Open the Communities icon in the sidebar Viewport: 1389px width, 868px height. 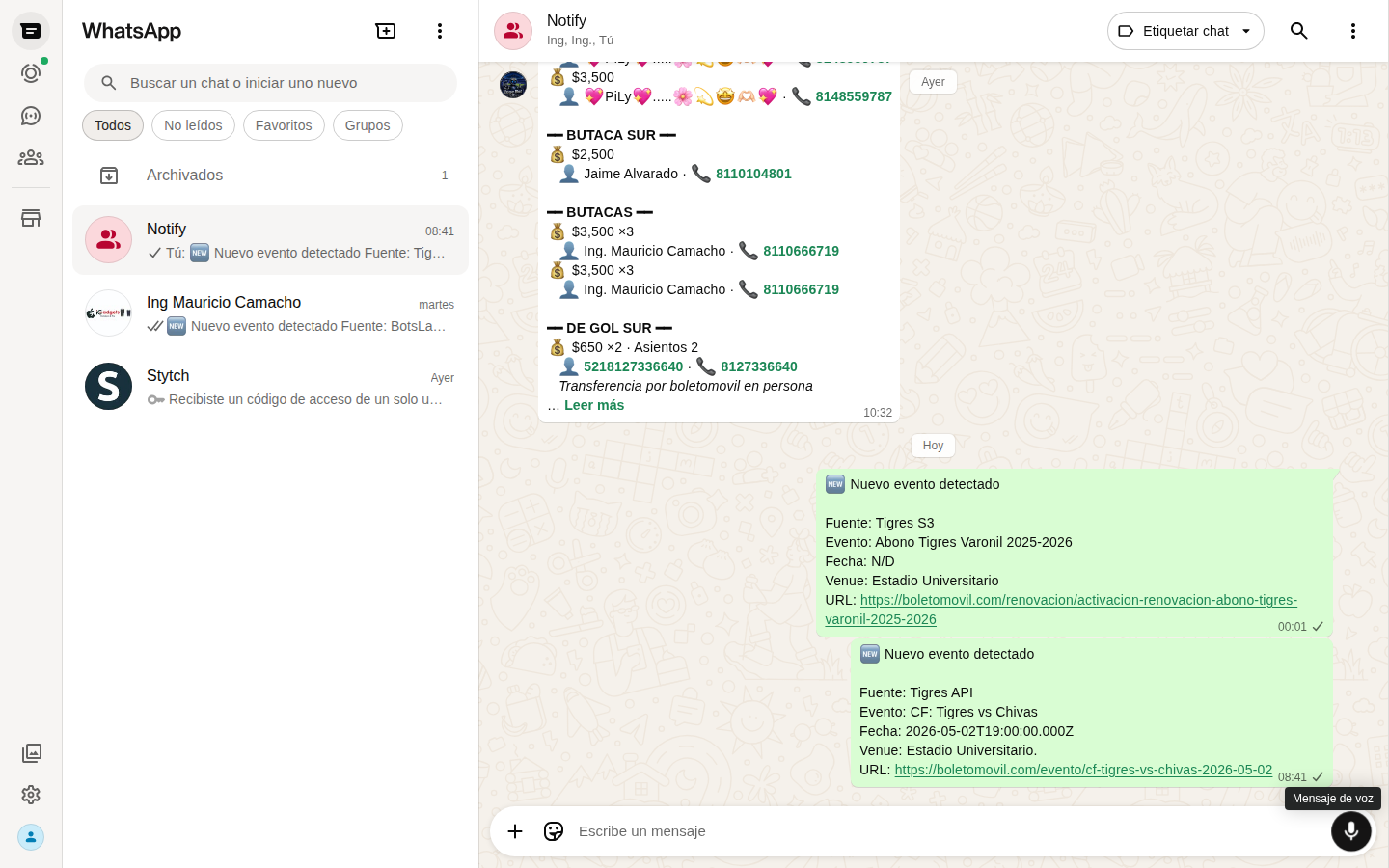31,157
